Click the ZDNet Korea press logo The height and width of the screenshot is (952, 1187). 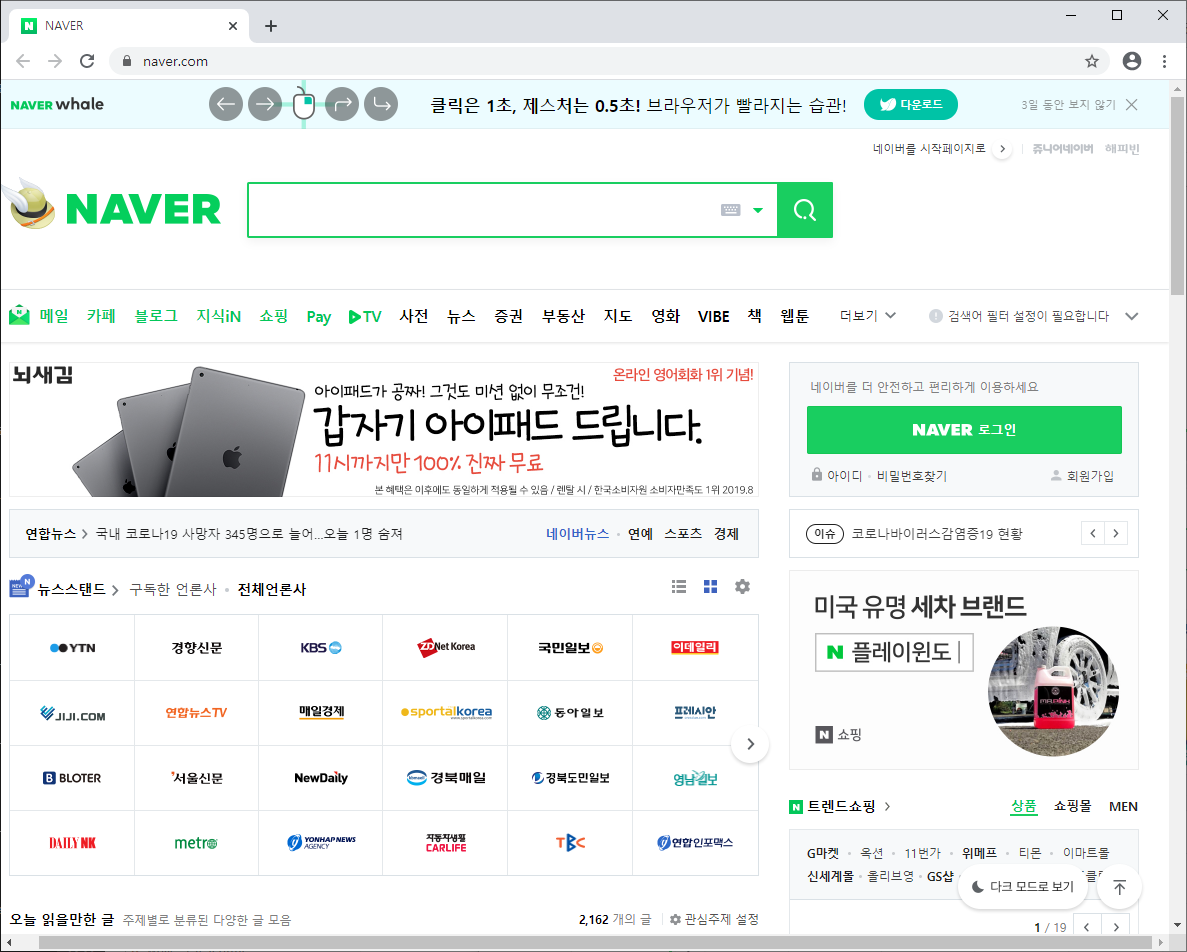click(x=446, y=648)
